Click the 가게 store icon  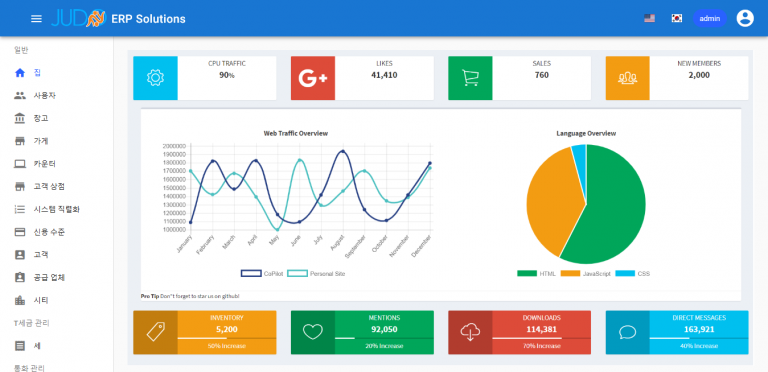tap(20, 141)
